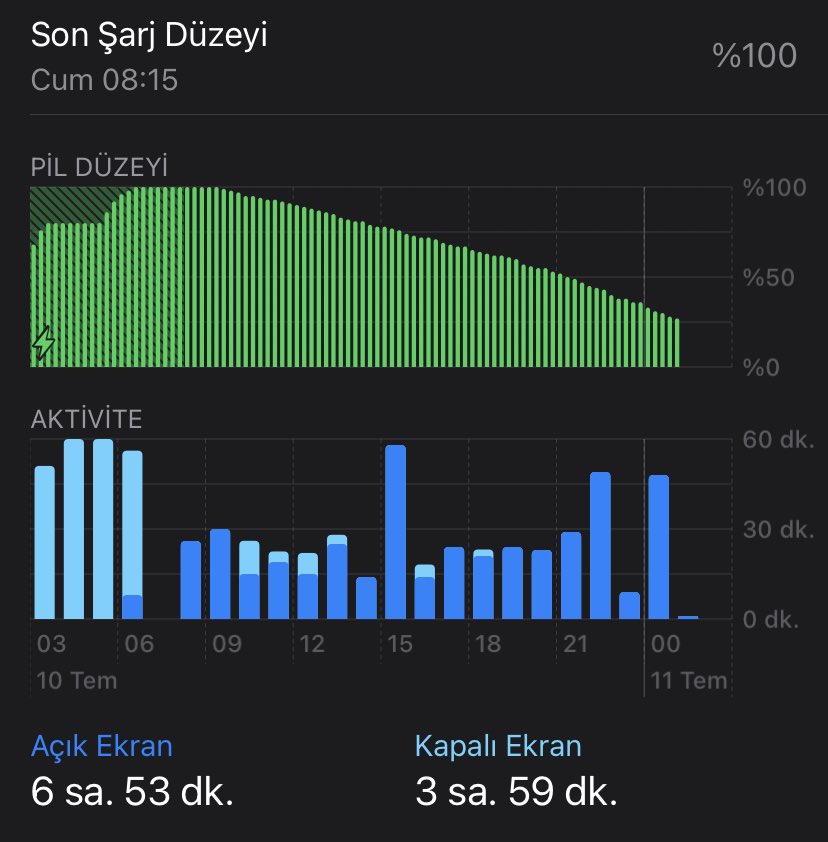The height and width of the screenshot is (842, 828).
Task: Tap the green charging bolt icon
Action: pyautogui.click(x=43, y=342)
